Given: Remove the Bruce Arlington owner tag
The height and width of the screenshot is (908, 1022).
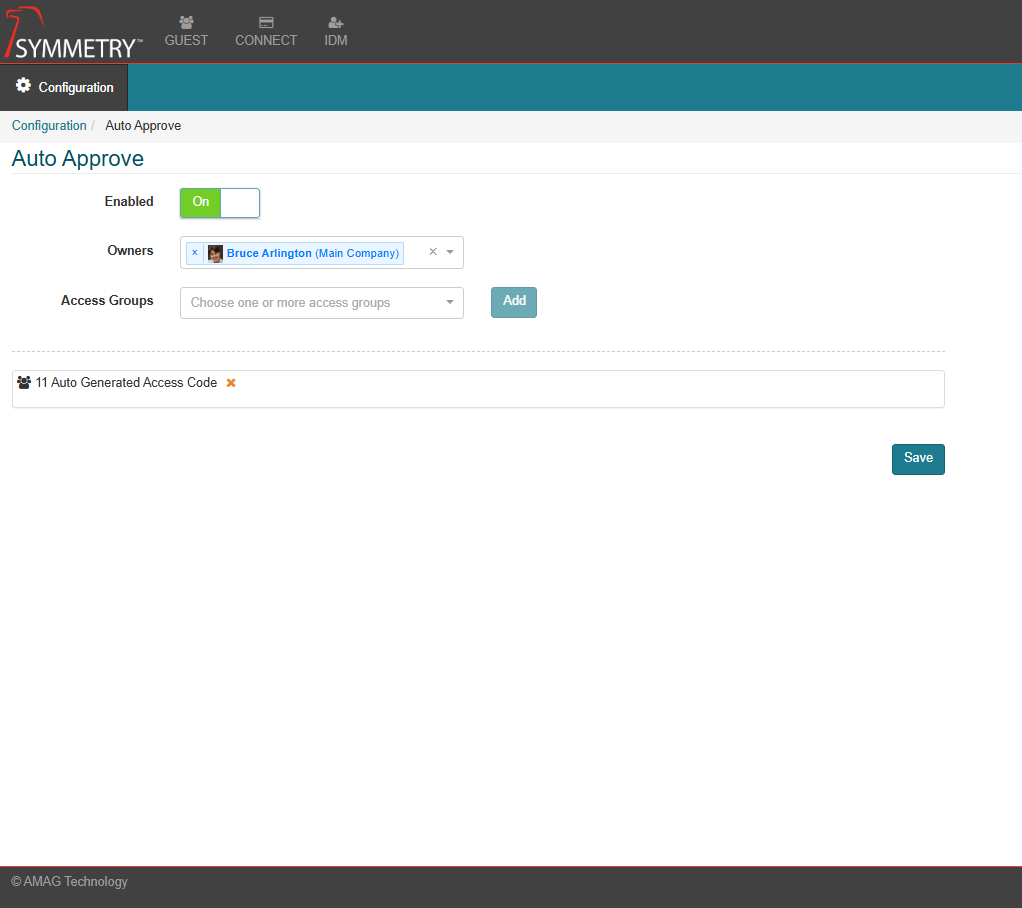Looking at the screenshot, I should click(195, 253).
